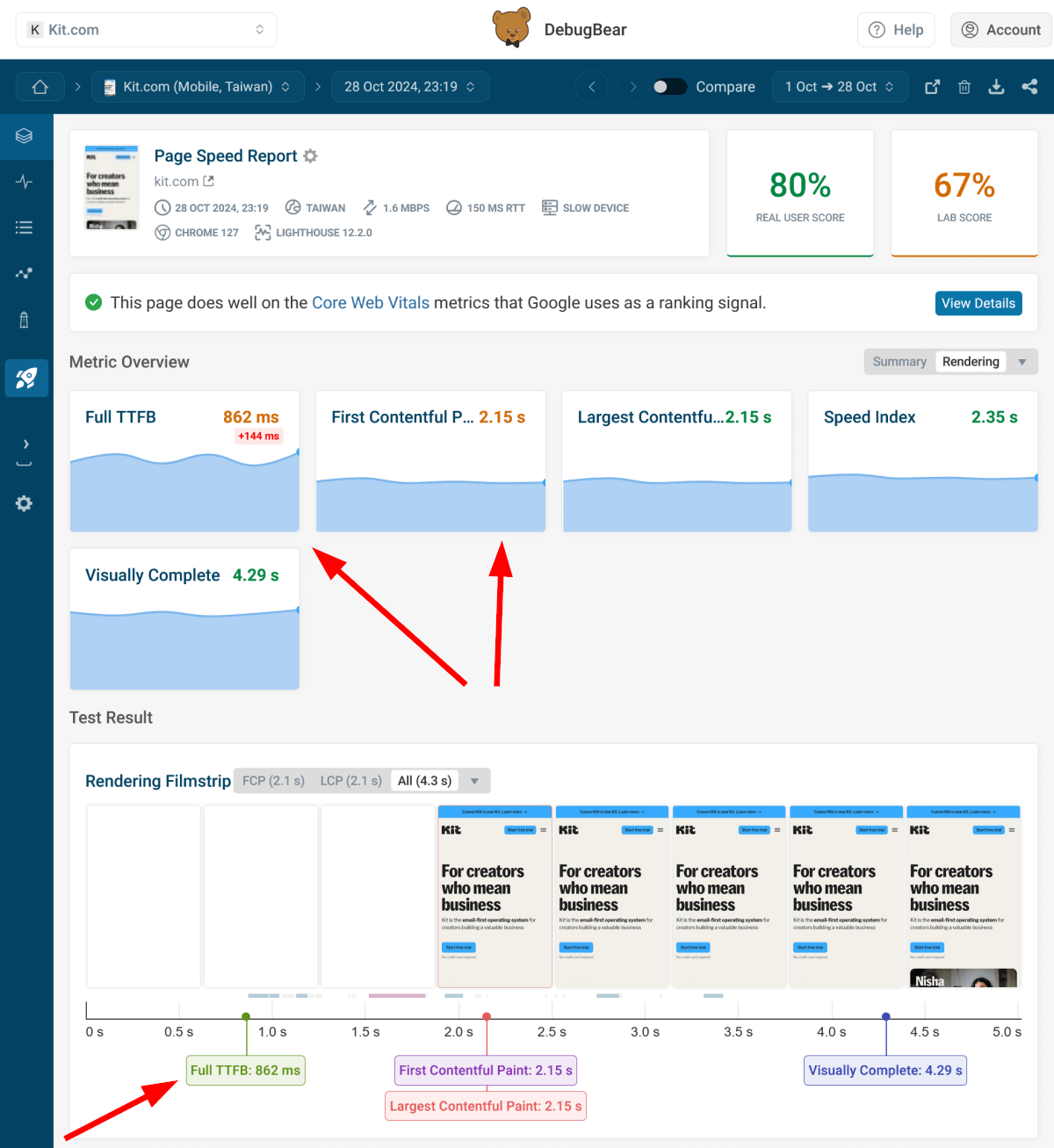The width and height of the screenshot is (1054, 1148).
Task: Open the trend graph sidebar icon
Action: click(x=25, y=273)
